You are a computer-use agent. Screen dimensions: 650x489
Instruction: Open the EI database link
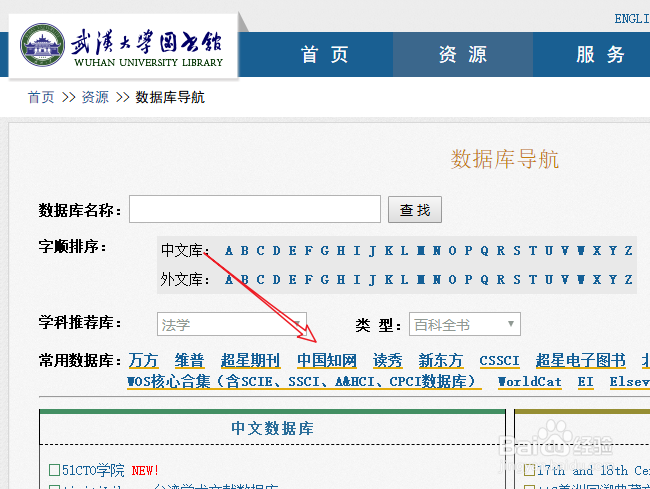click(x=585, y=382)
